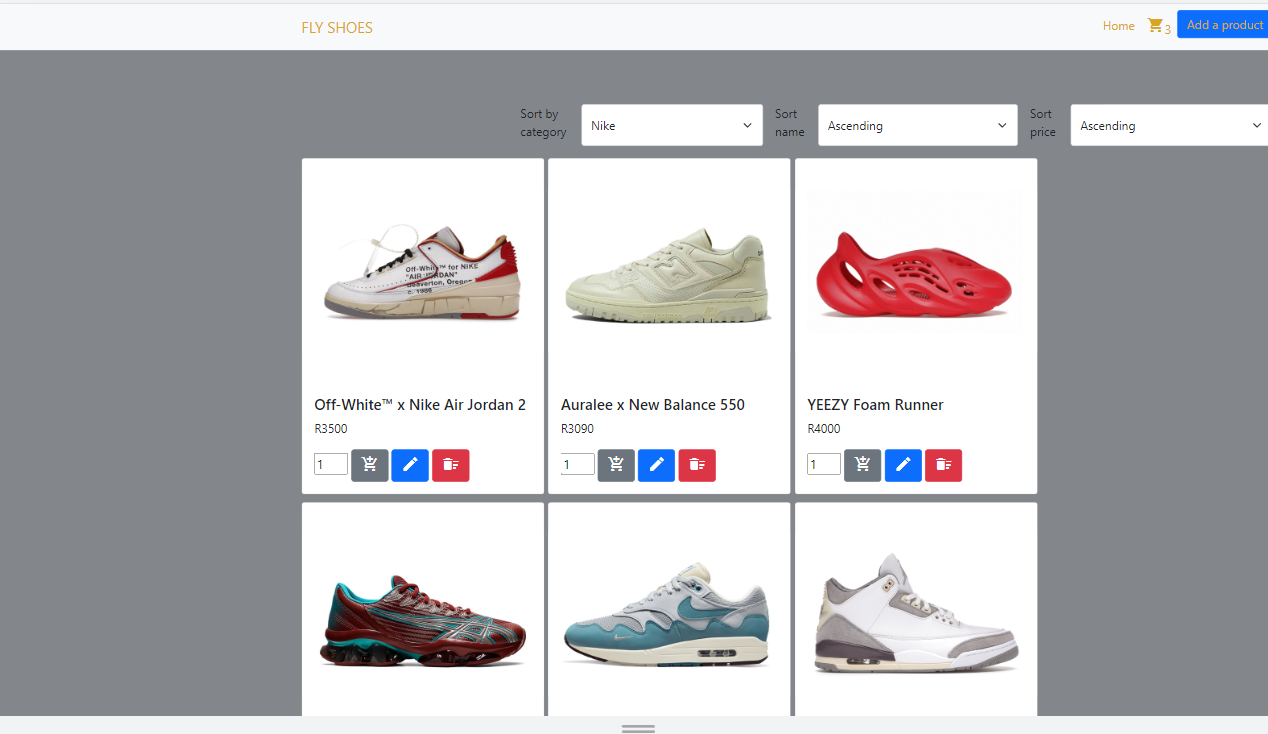Screen dimensions: 1268x734
Task: View the red YEEZY Foam Runner image
Action: click(x=915, y=262)
